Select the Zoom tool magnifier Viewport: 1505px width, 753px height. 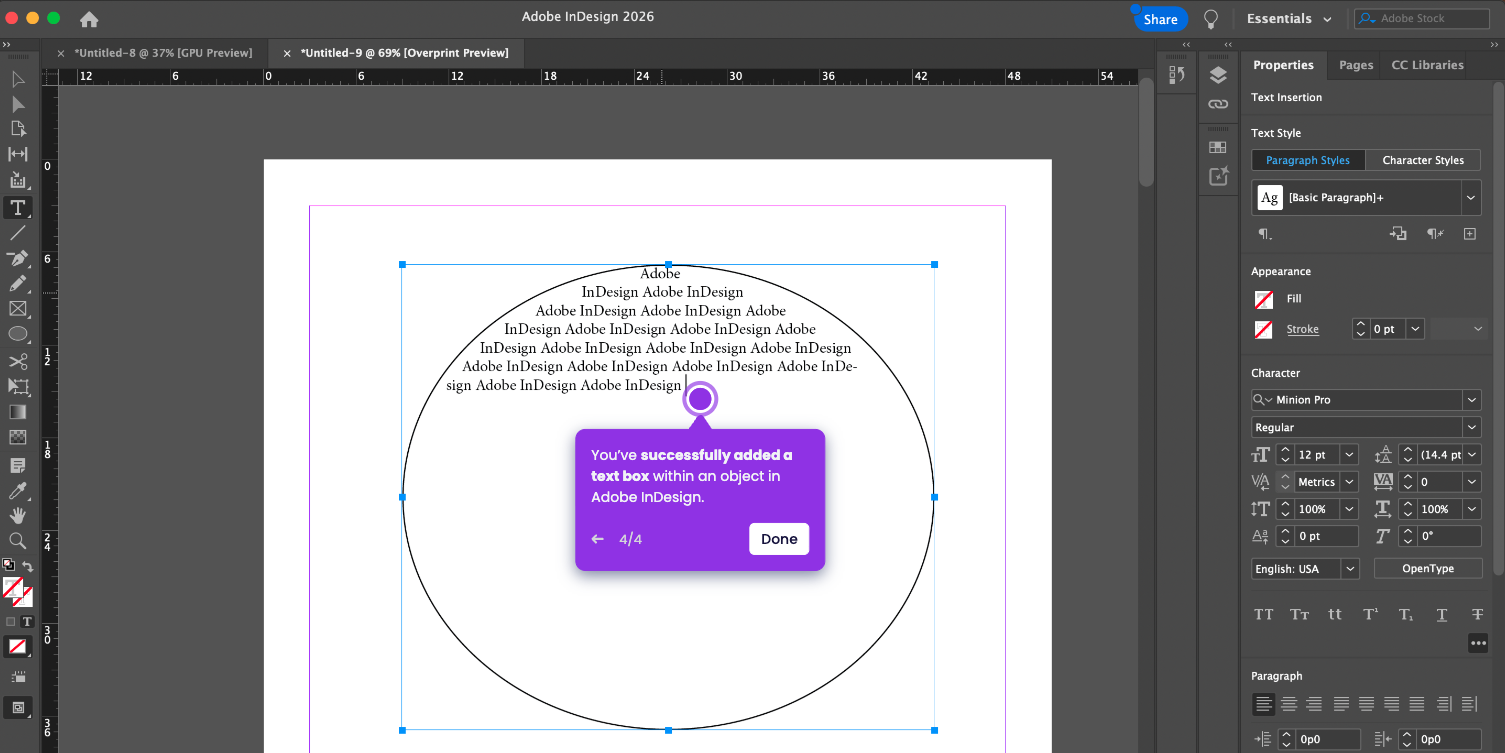tap(18, 541)
